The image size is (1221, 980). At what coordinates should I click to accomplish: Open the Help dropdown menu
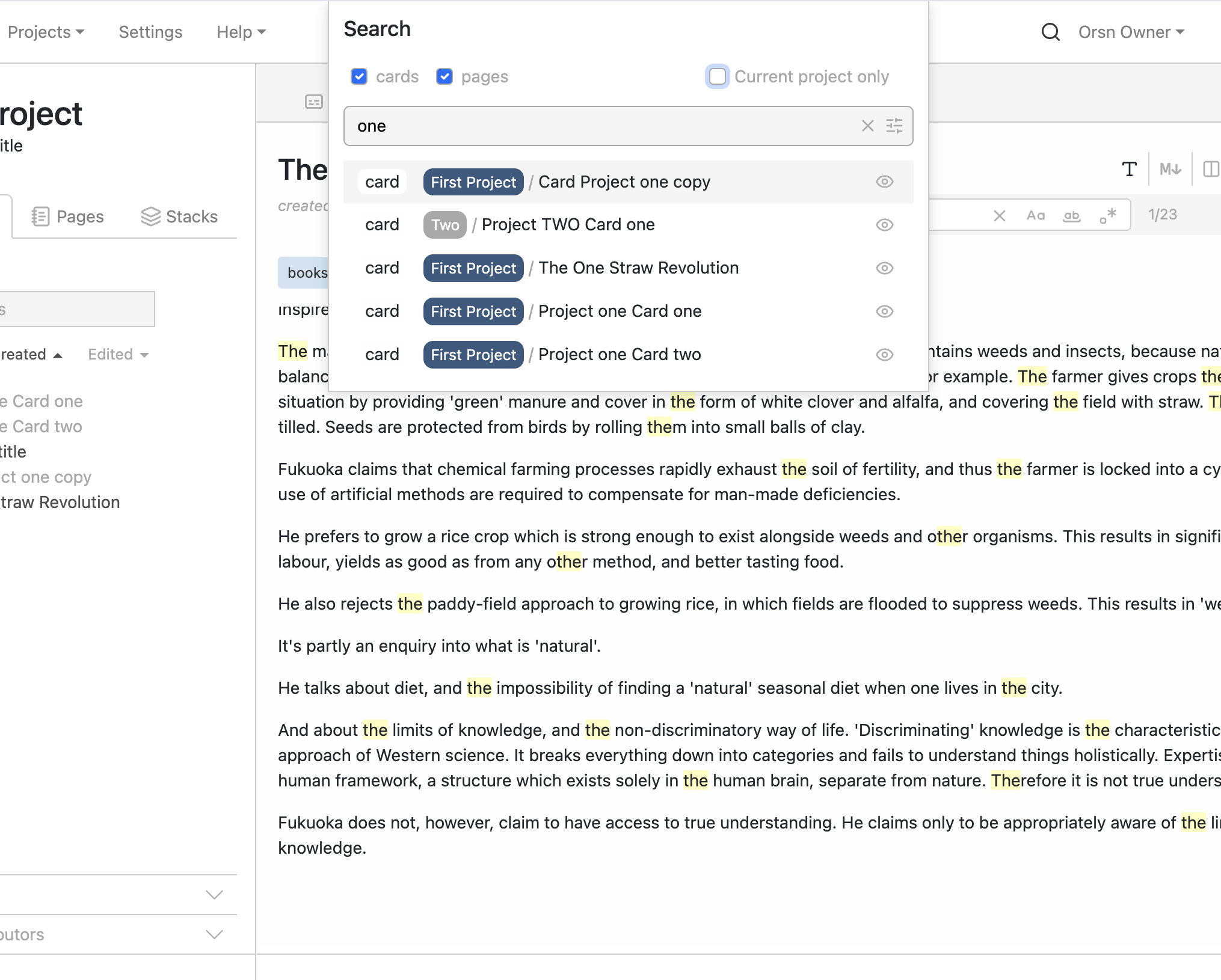point(241,32)
